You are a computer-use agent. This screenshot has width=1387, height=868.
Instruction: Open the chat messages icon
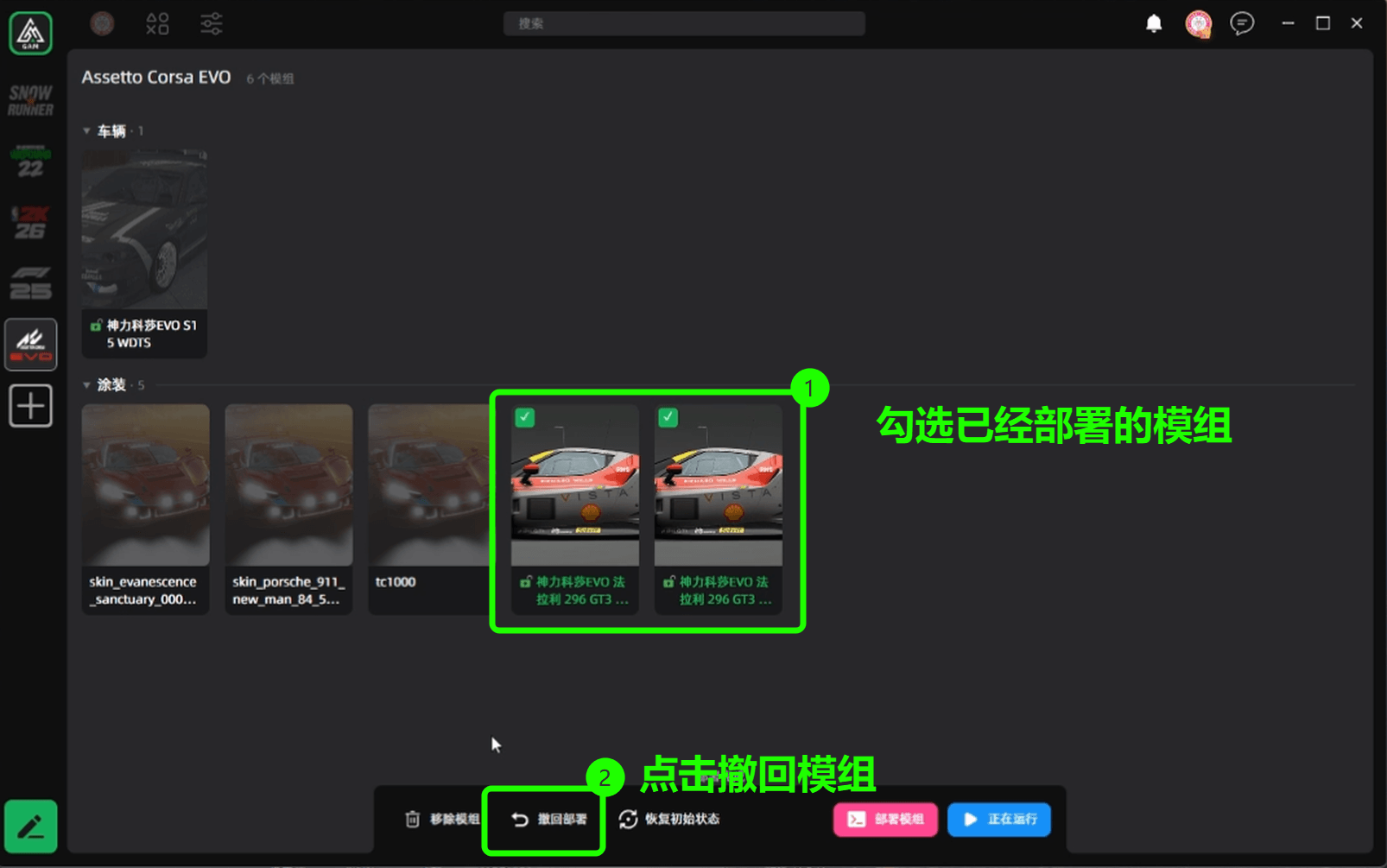1242,23
